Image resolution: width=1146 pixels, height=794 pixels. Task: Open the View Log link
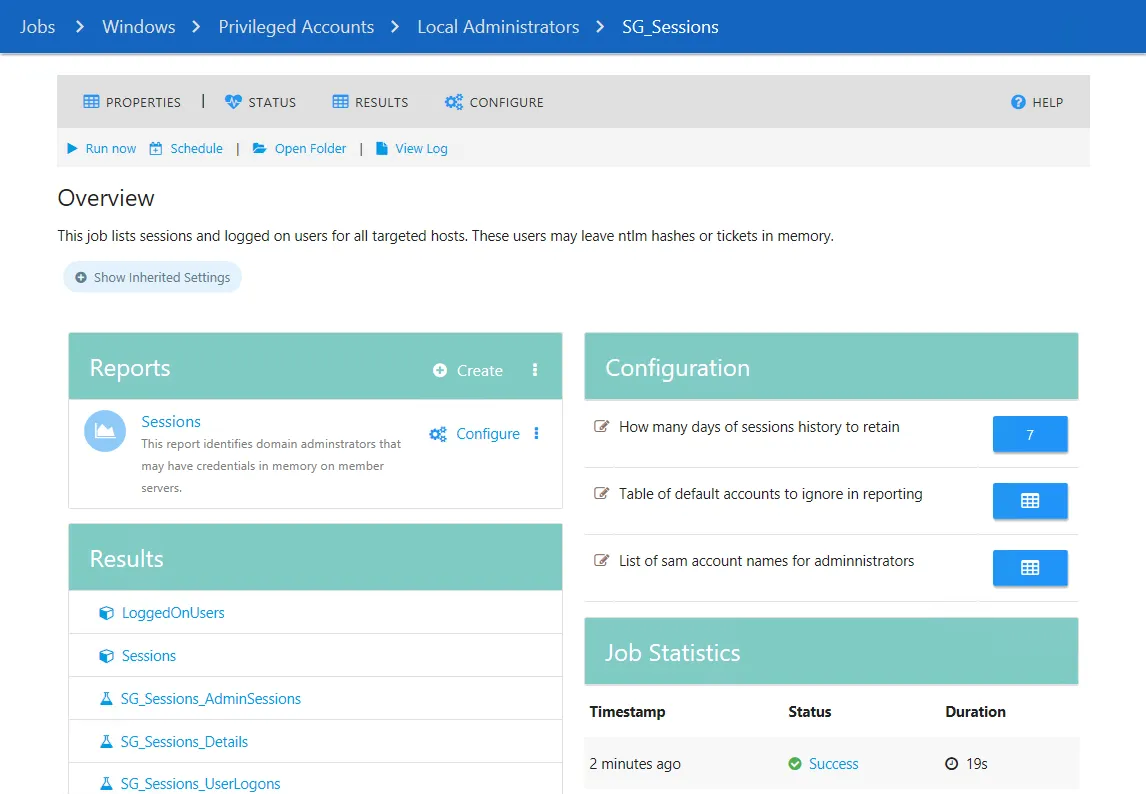(422, 148)
